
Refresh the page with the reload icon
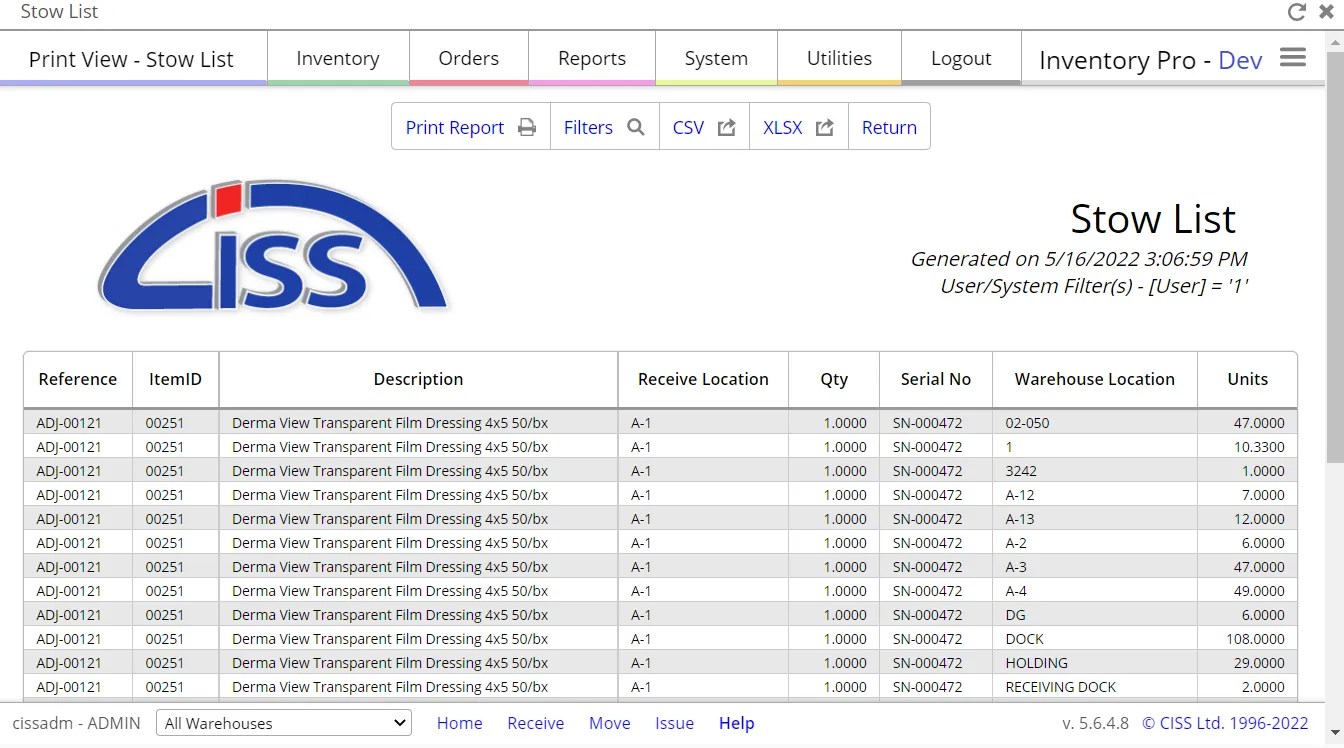pyautogui.click(x=1296, y=12)
